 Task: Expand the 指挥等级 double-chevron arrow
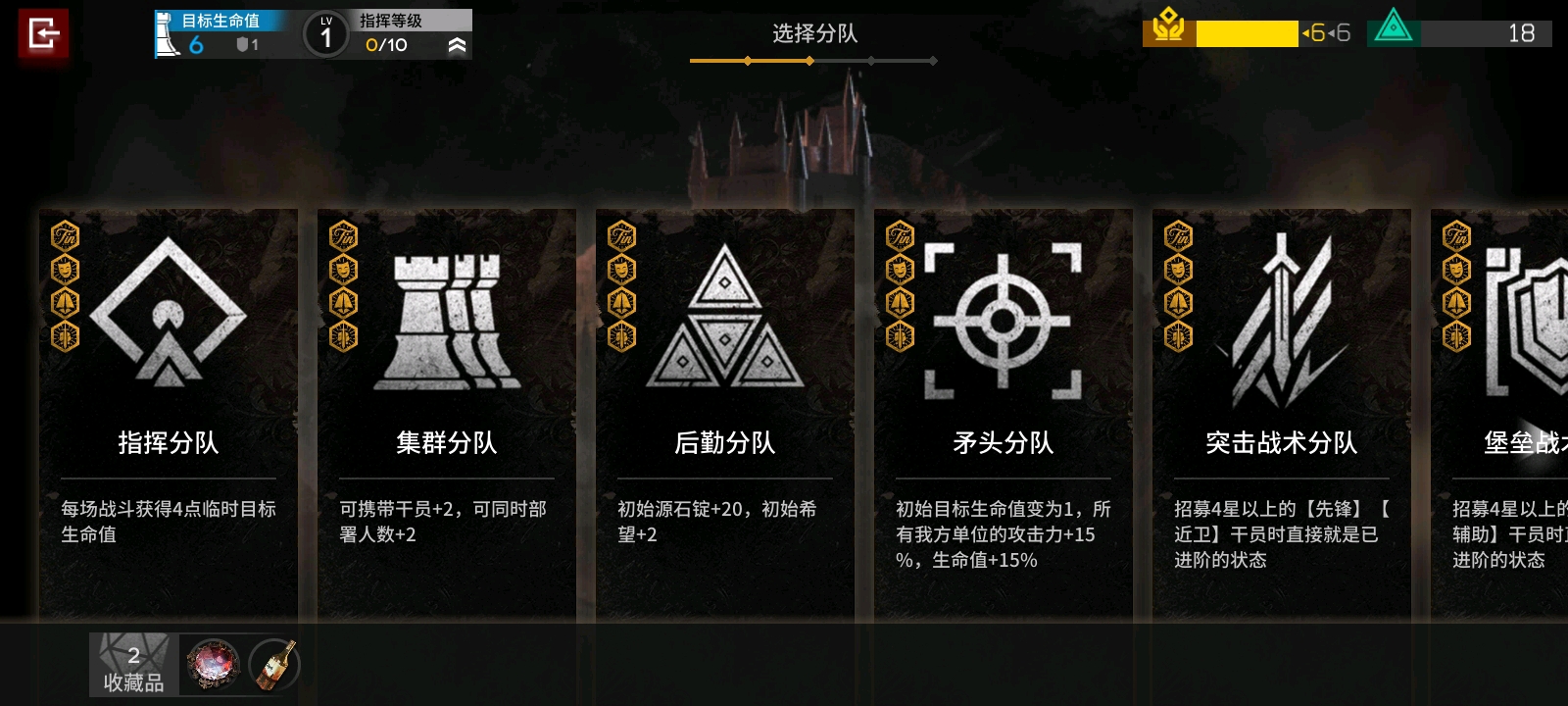coord(457,45)
